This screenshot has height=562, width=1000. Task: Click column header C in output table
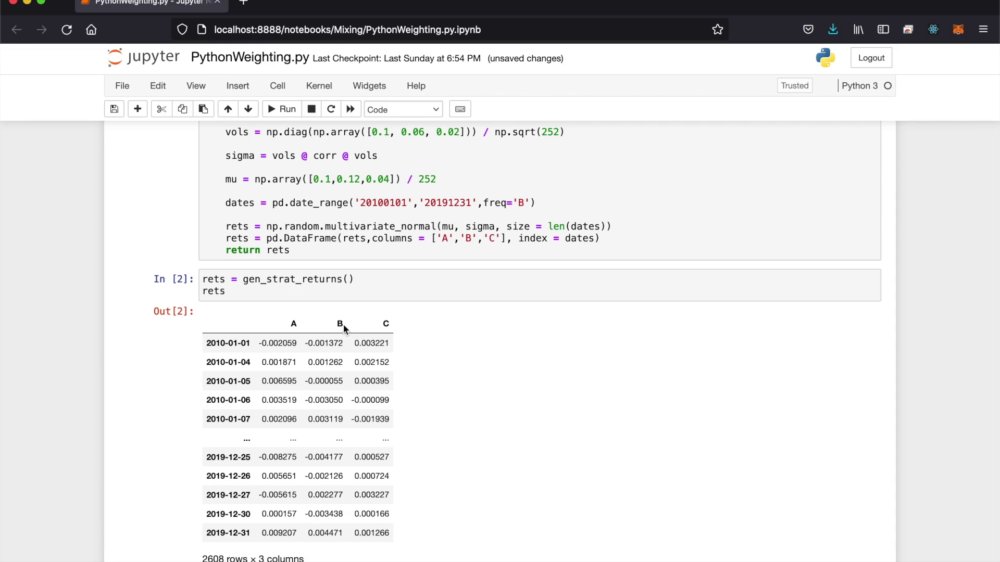click(x=386, y=323)
